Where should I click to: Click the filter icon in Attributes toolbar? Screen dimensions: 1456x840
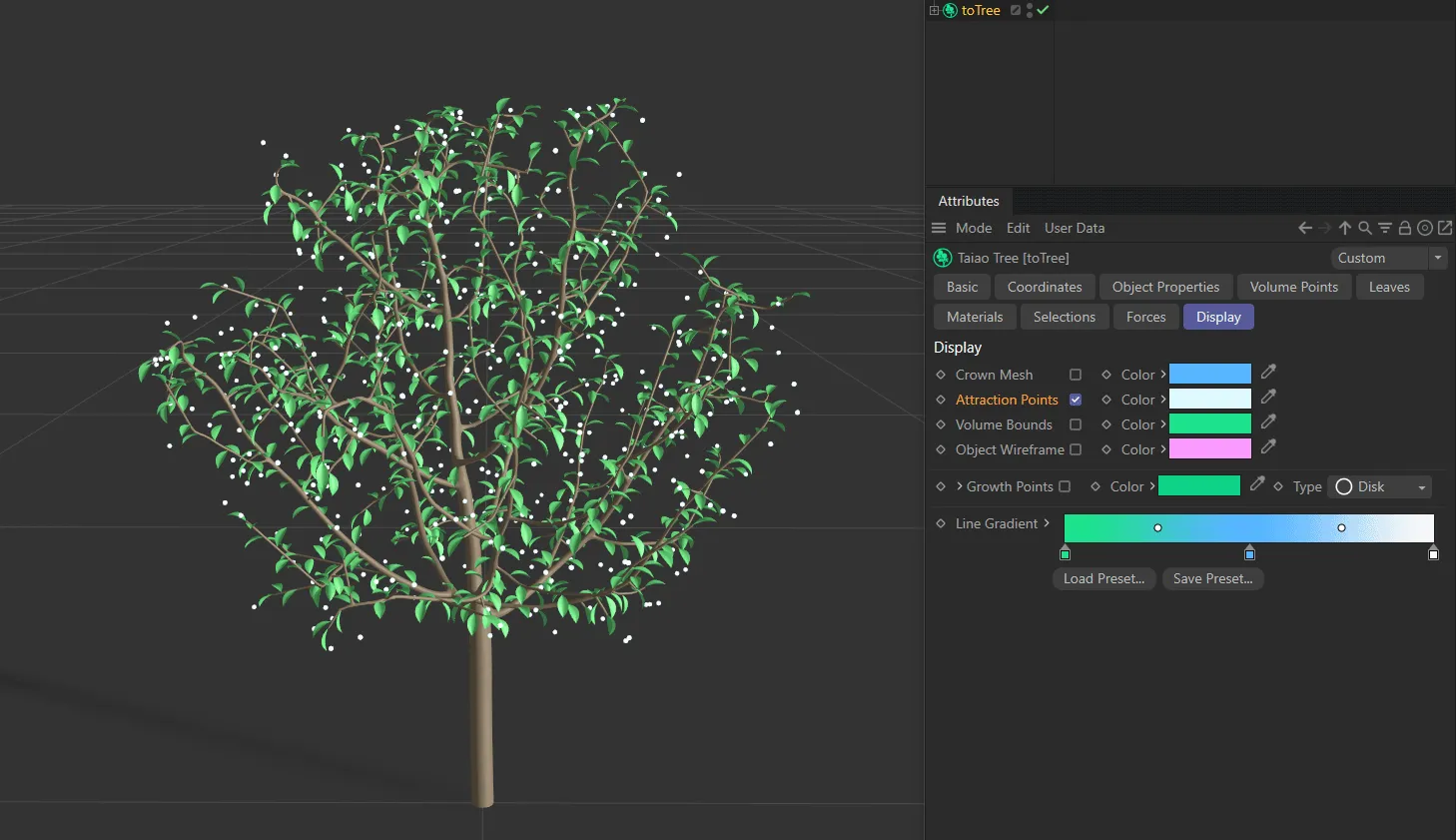click(x=1385, y=228)
